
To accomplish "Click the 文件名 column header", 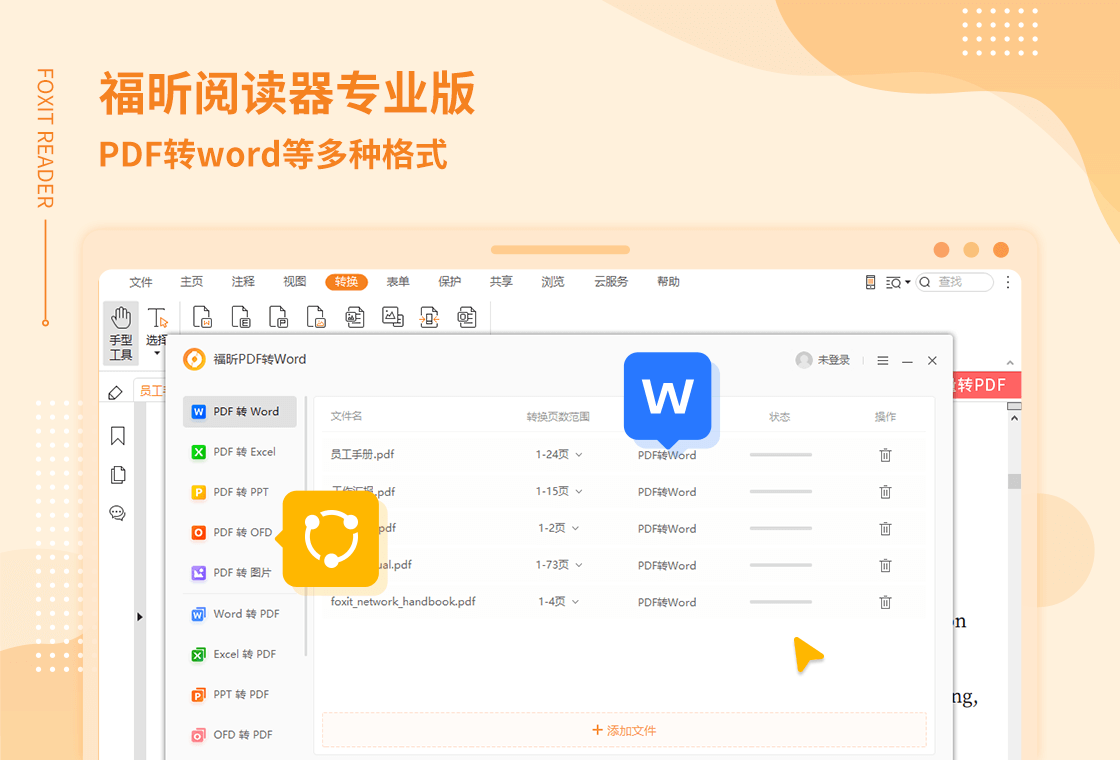I will click(346, 416).
